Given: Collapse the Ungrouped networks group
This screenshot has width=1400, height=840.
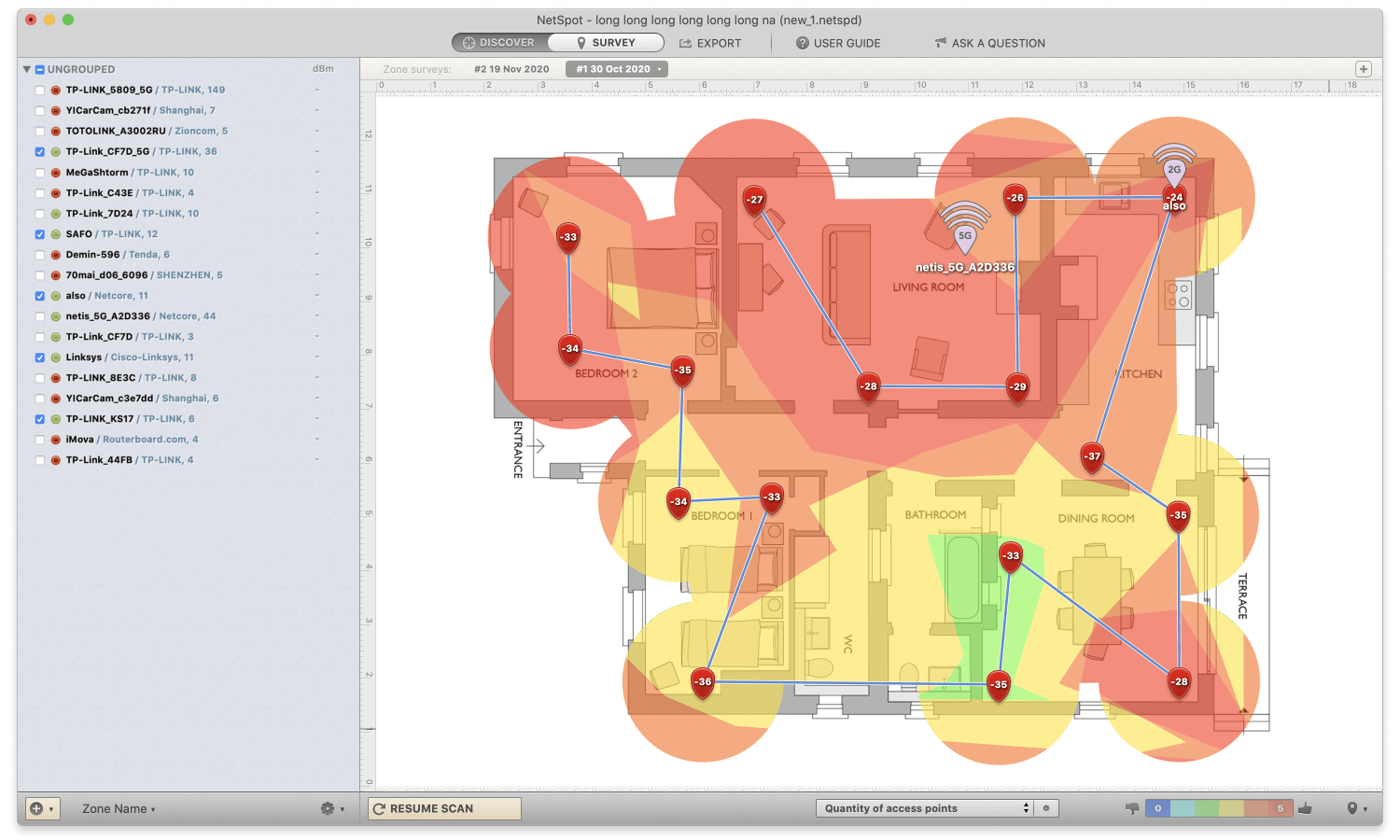Looking at the screenshot, I should (27, 69).
